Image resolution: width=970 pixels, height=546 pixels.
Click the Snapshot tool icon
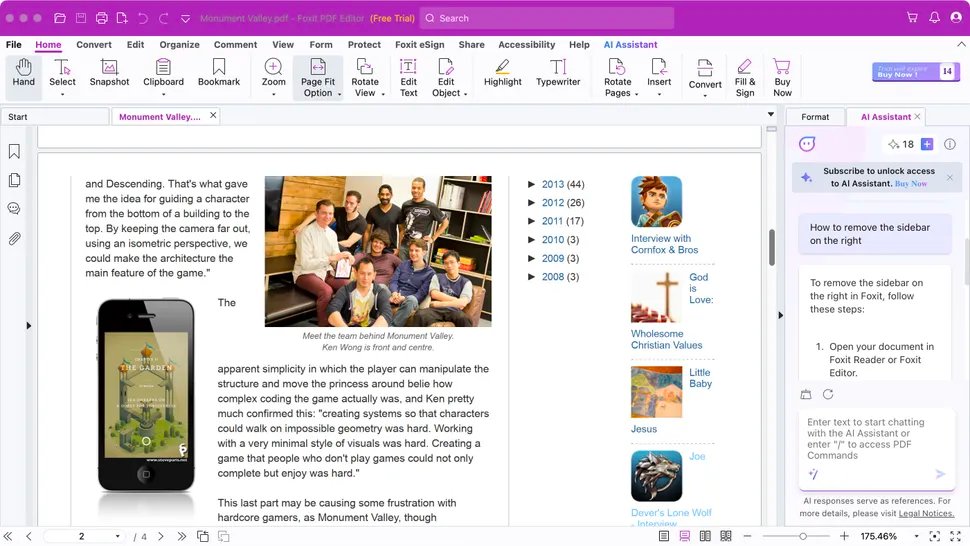point(109,73)
